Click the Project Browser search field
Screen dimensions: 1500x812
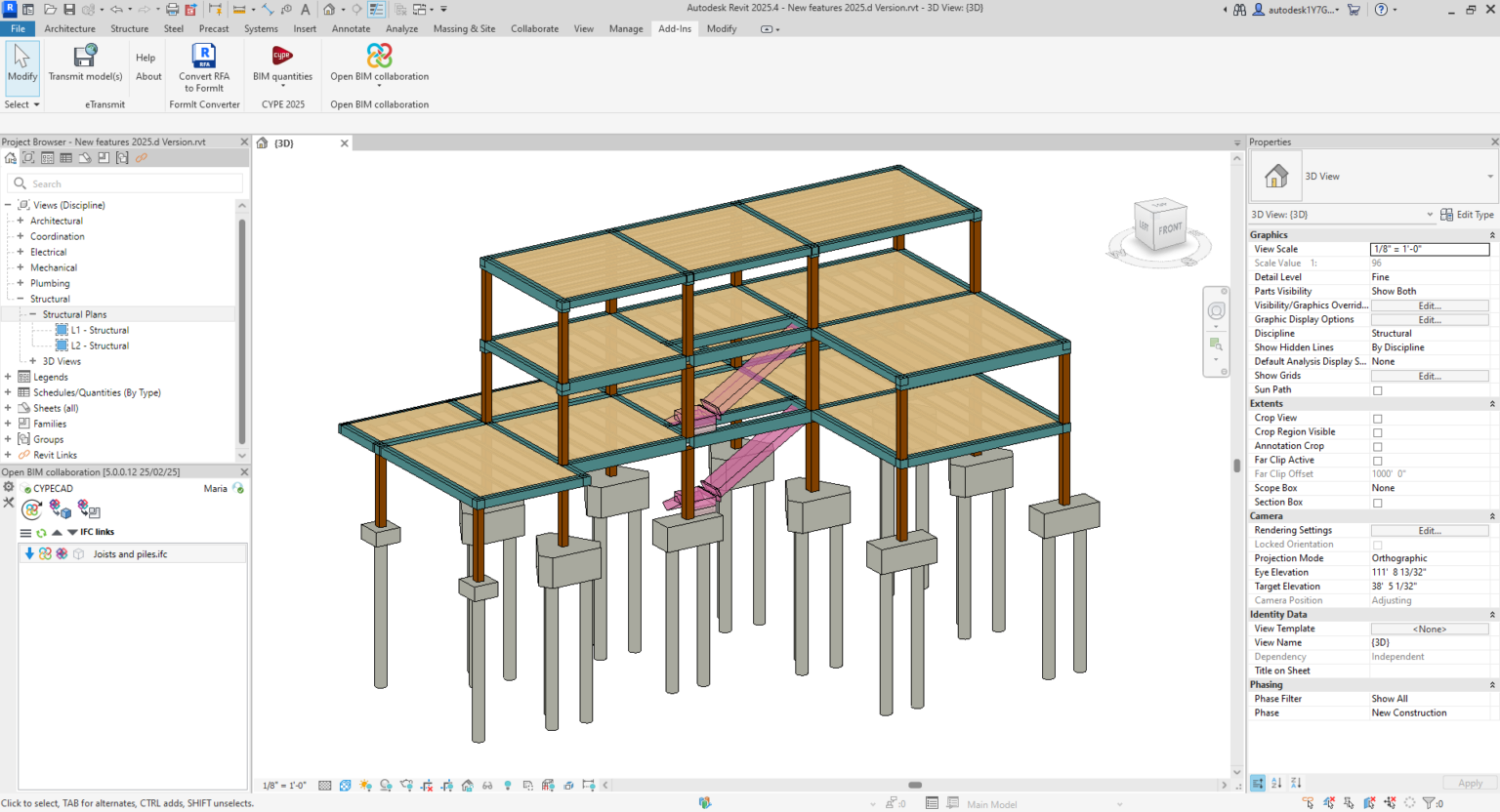[x=135, y=183]
